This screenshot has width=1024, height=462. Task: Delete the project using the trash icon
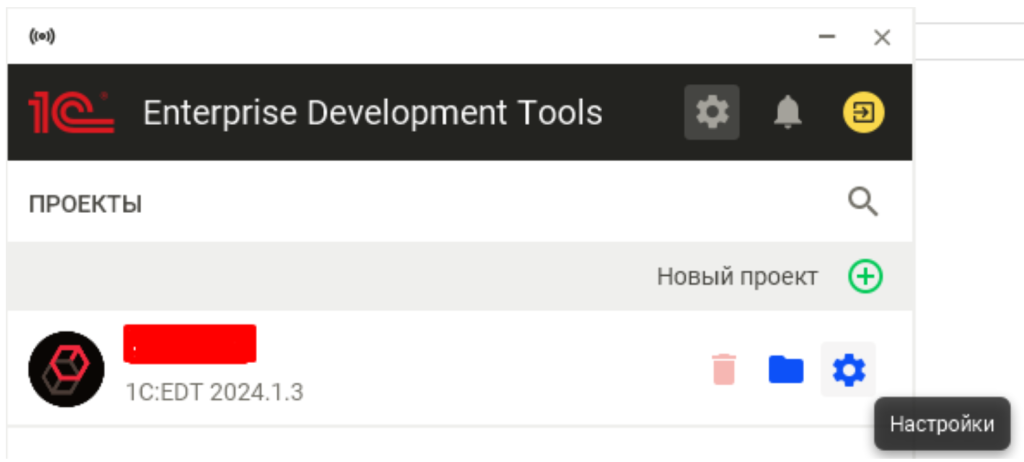pos(724,369)
